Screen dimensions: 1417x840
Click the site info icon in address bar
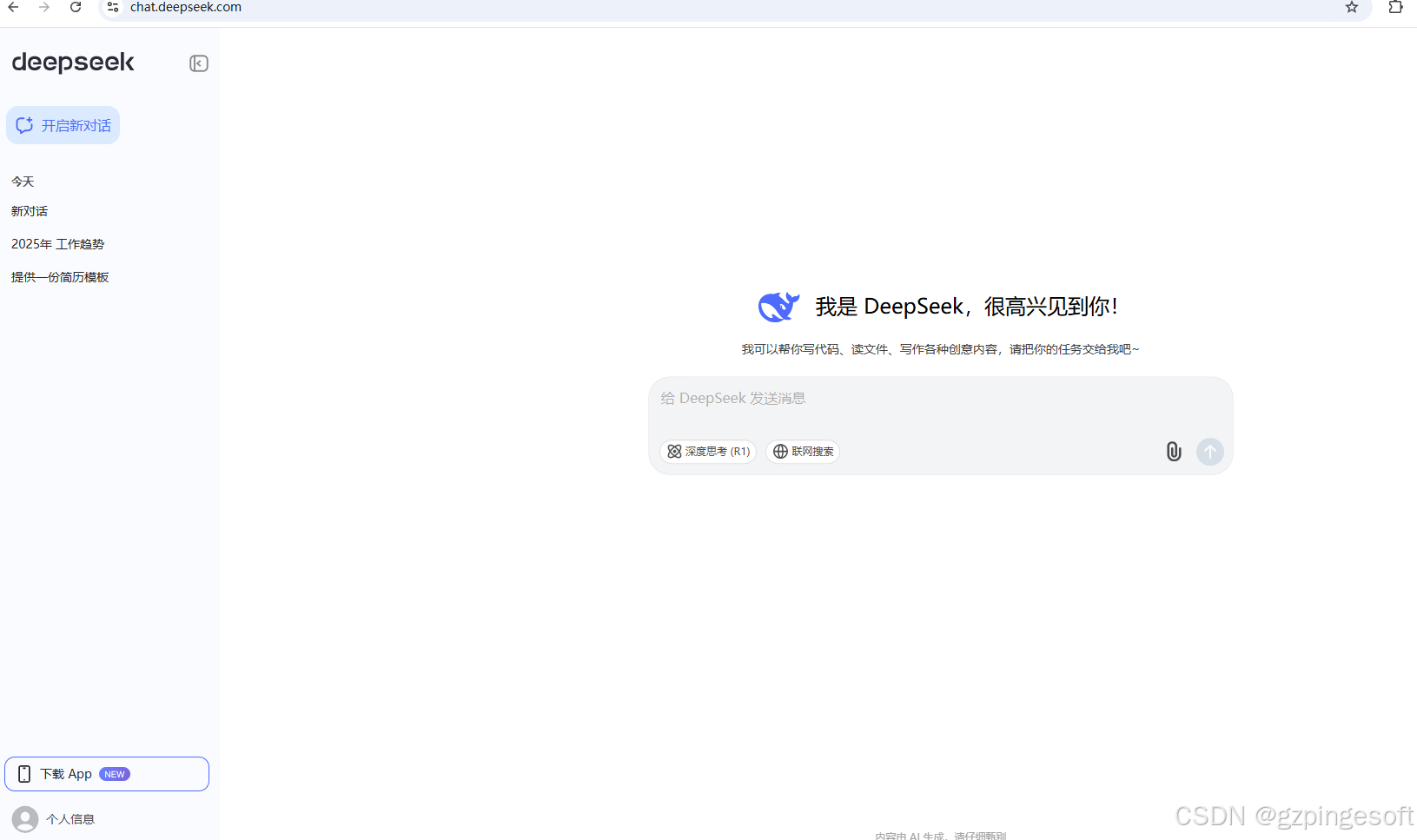[x=113, y=7]
